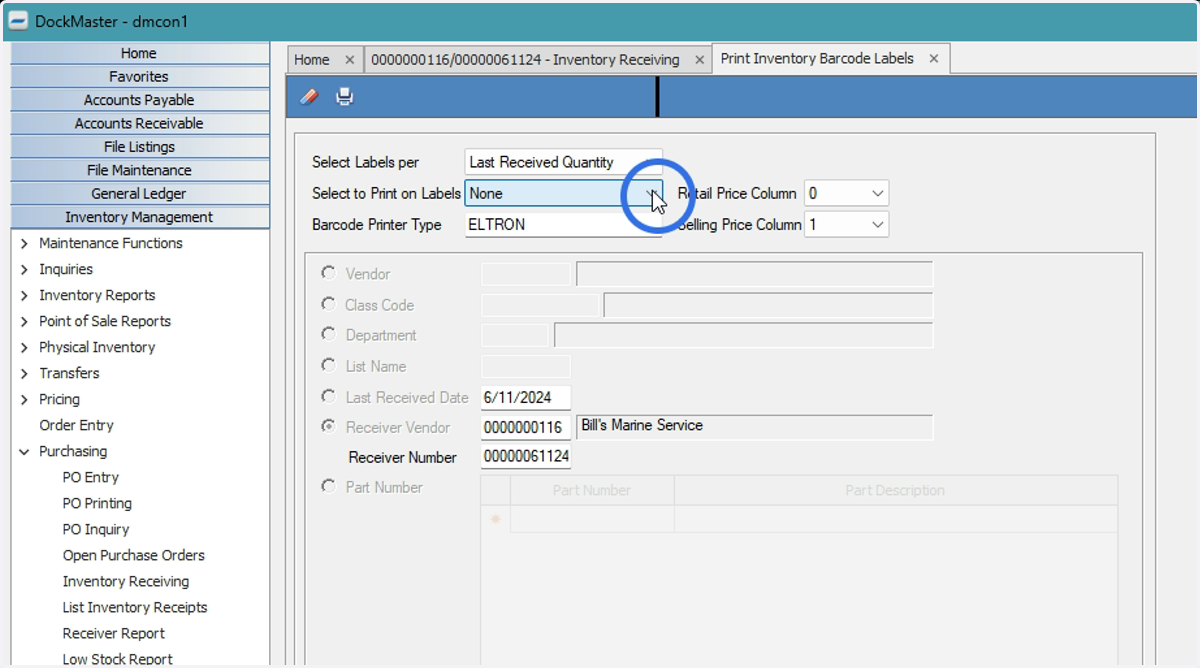
Task: Select the List Name radio button
Action: coord(328,366)
